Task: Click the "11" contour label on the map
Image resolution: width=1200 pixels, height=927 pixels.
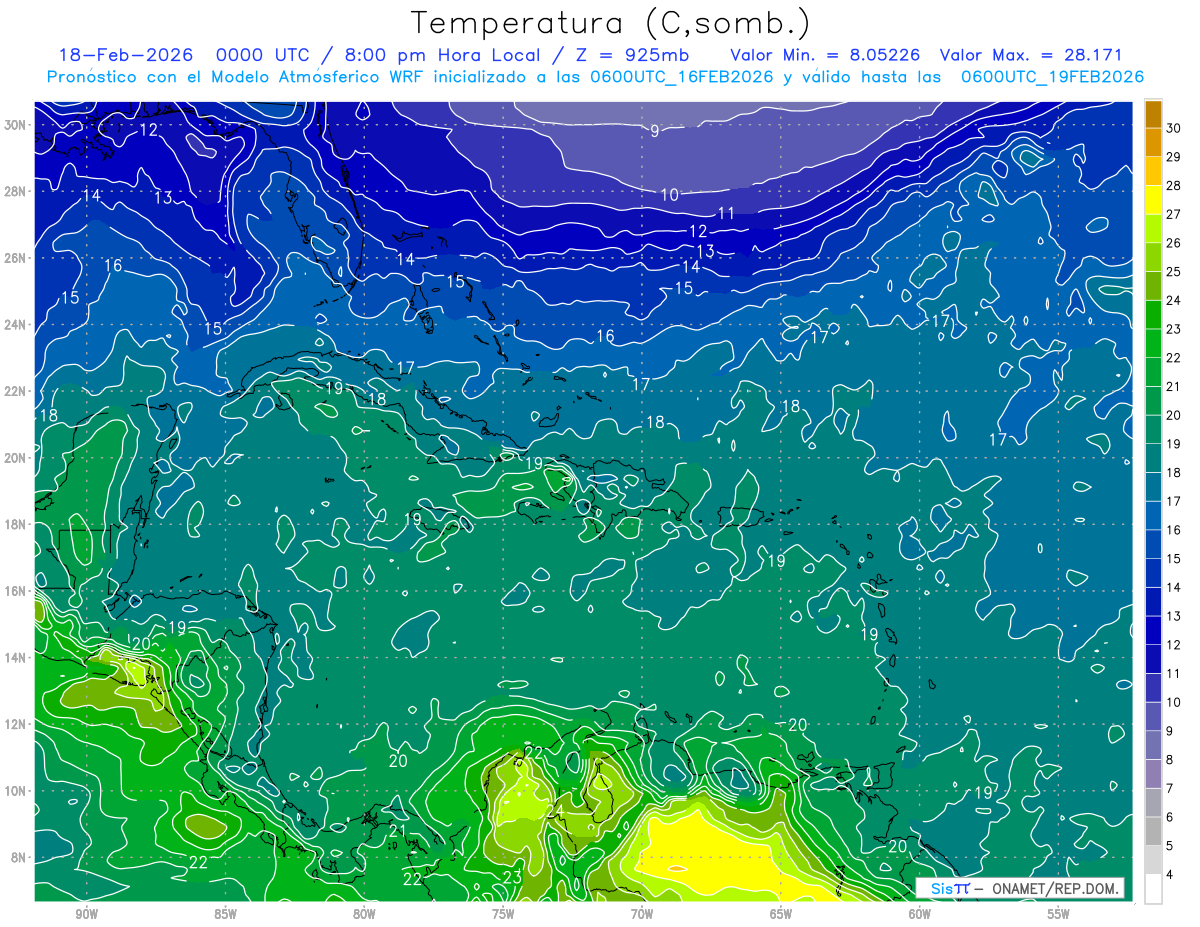Action: pos(726,213)
